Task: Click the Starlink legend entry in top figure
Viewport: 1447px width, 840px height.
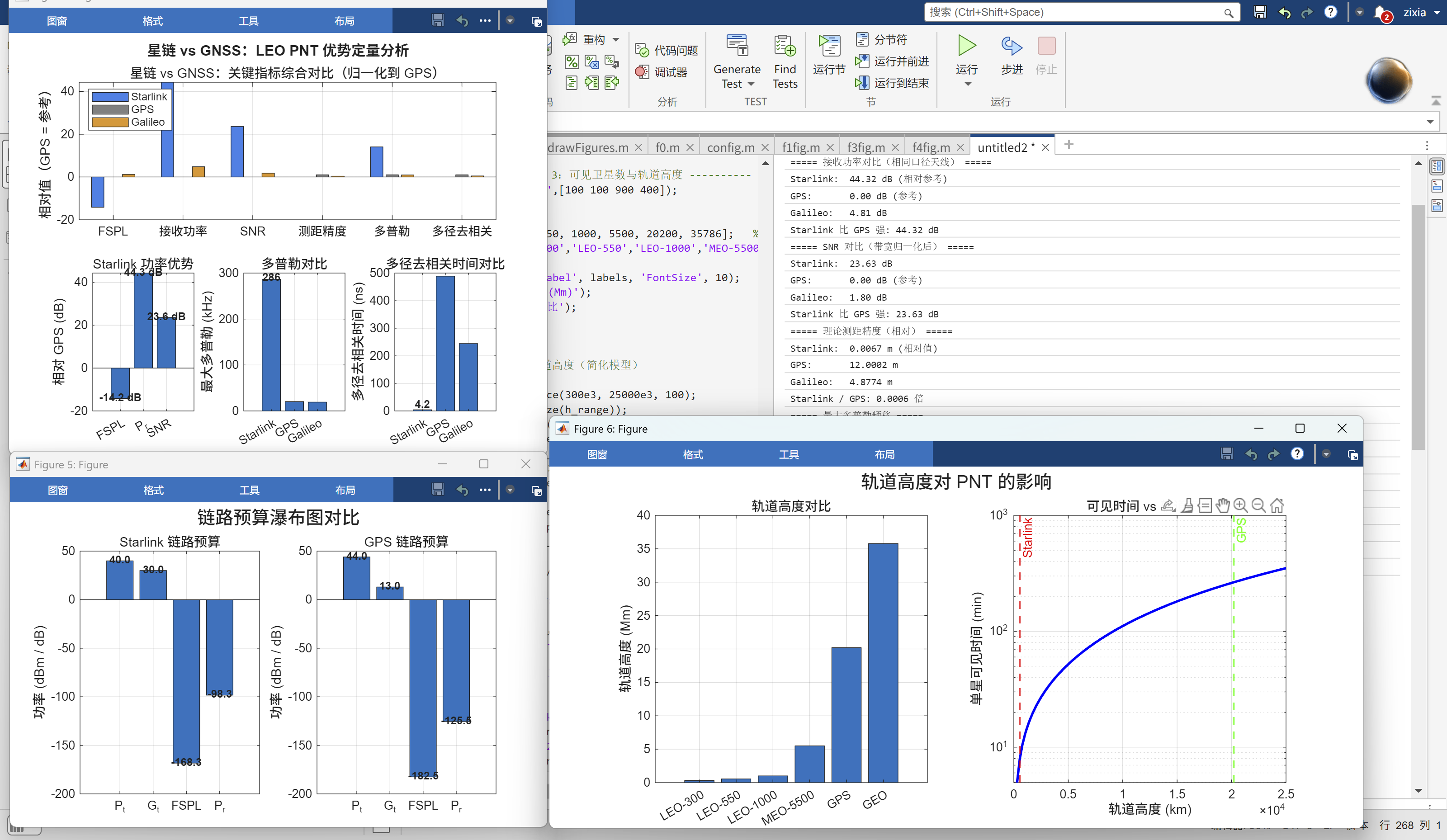Action: pos(129,96)
